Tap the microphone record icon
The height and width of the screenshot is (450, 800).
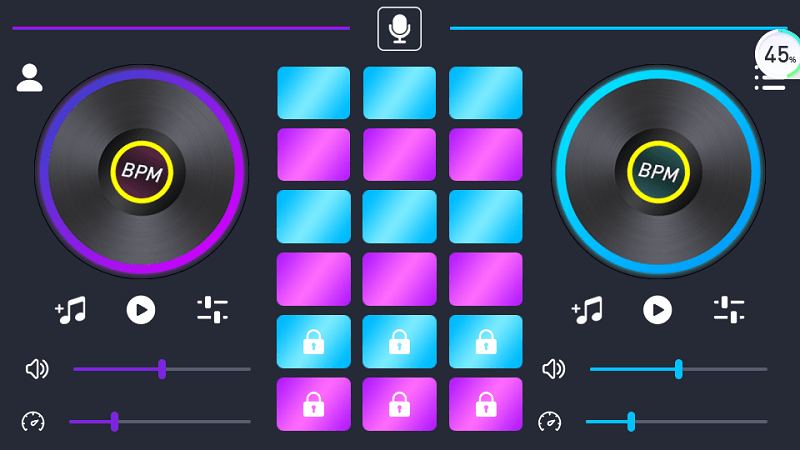[399, 29]
